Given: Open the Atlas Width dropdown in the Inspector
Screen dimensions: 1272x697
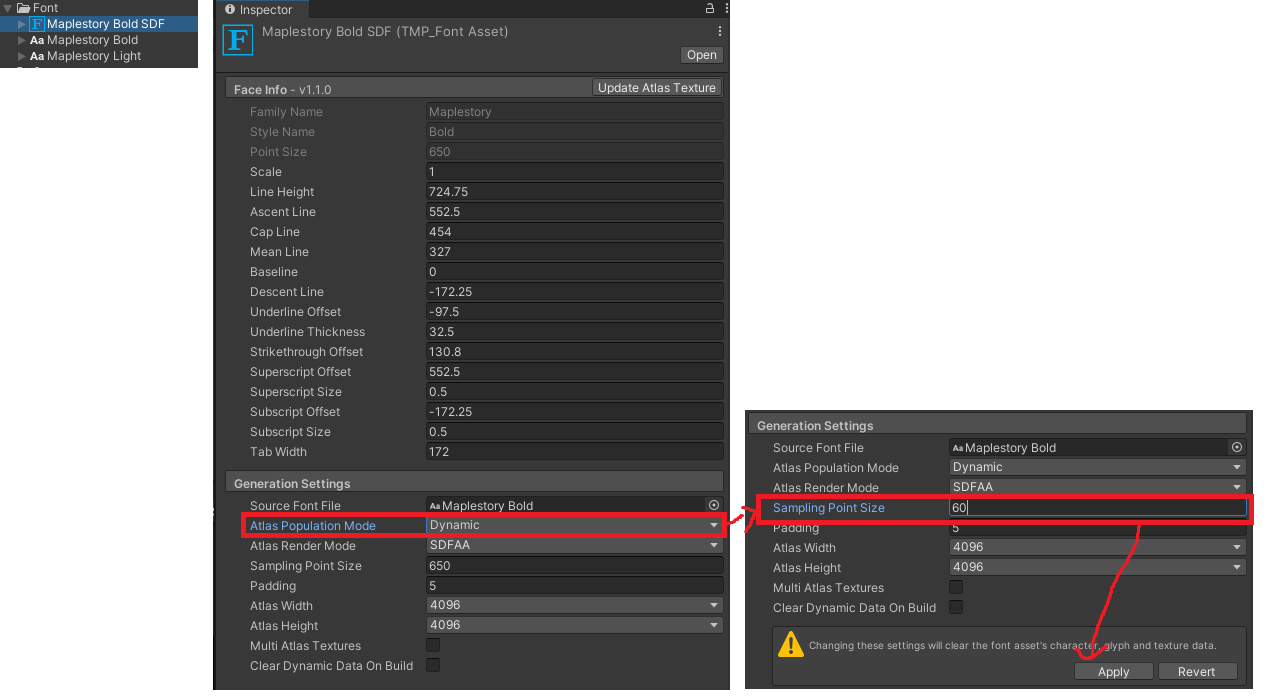Looking at the screenshot, I should pyautogui.click(x=575, y=605).
